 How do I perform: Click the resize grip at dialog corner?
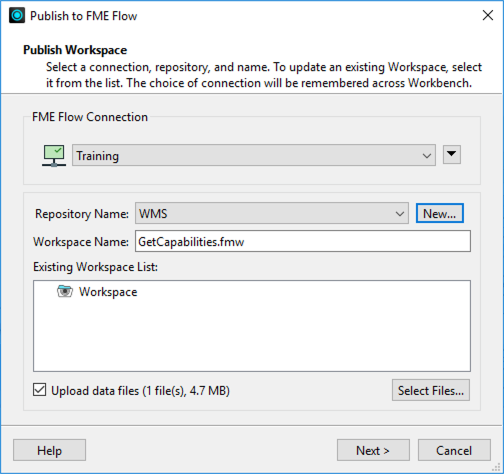click(x=496, y=467)
